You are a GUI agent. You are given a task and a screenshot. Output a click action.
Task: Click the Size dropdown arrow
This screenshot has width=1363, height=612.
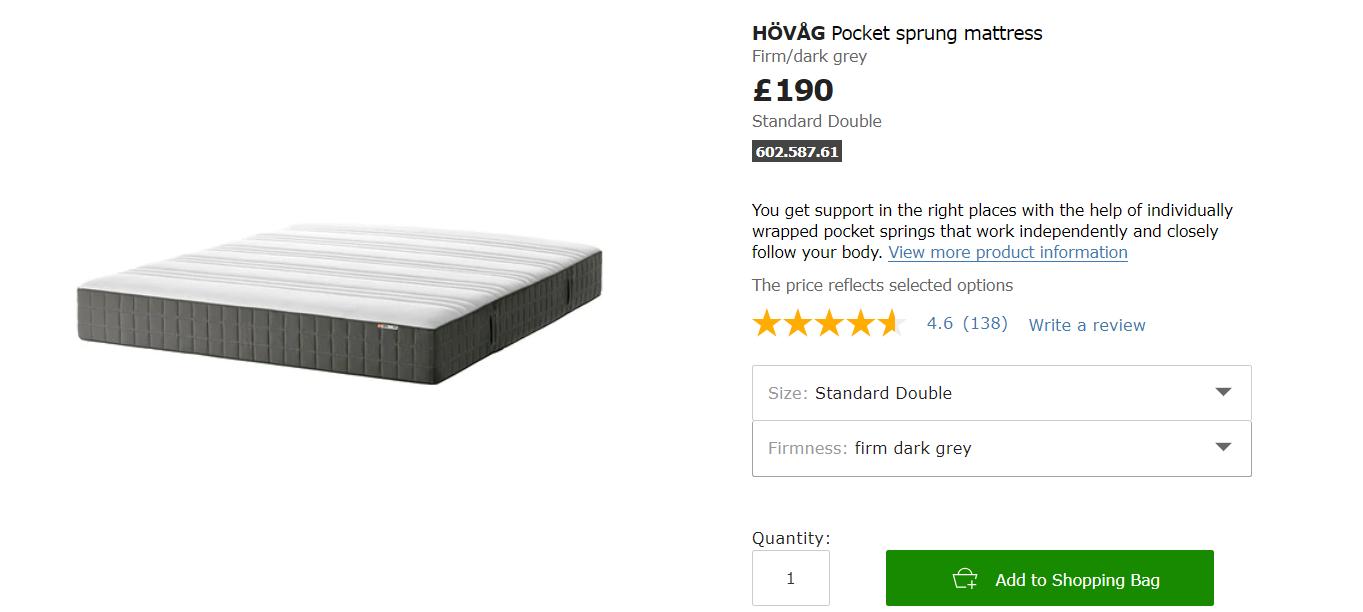1222,392
